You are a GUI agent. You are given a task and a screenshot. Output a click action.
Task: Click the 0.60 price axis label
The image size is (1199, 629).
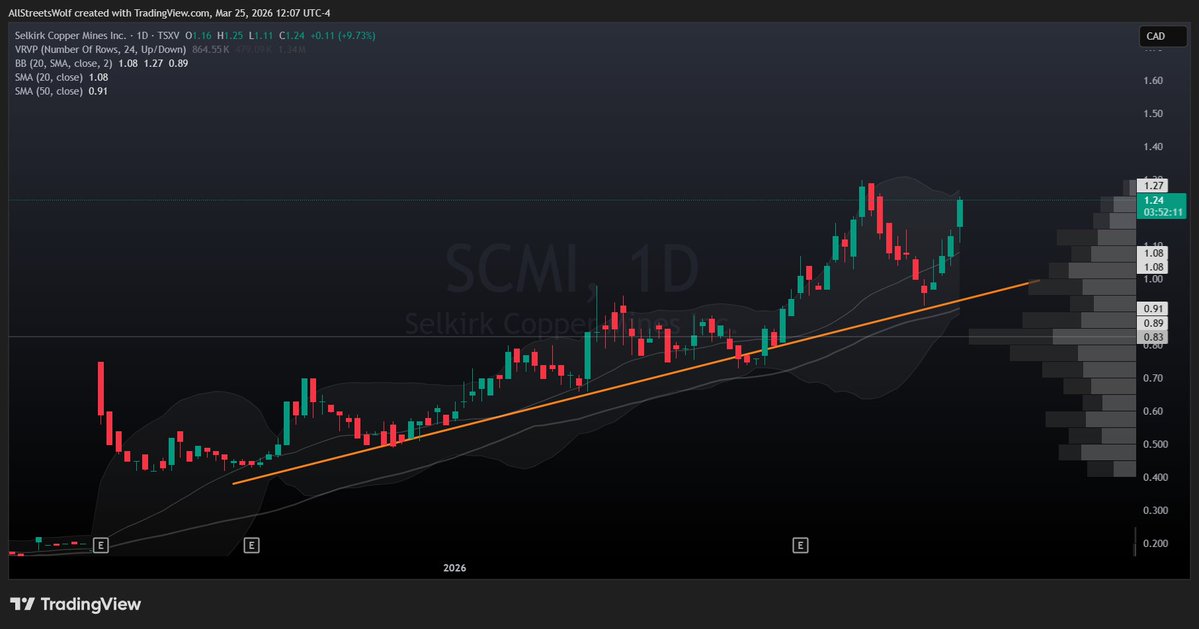tap(1153, 411)
